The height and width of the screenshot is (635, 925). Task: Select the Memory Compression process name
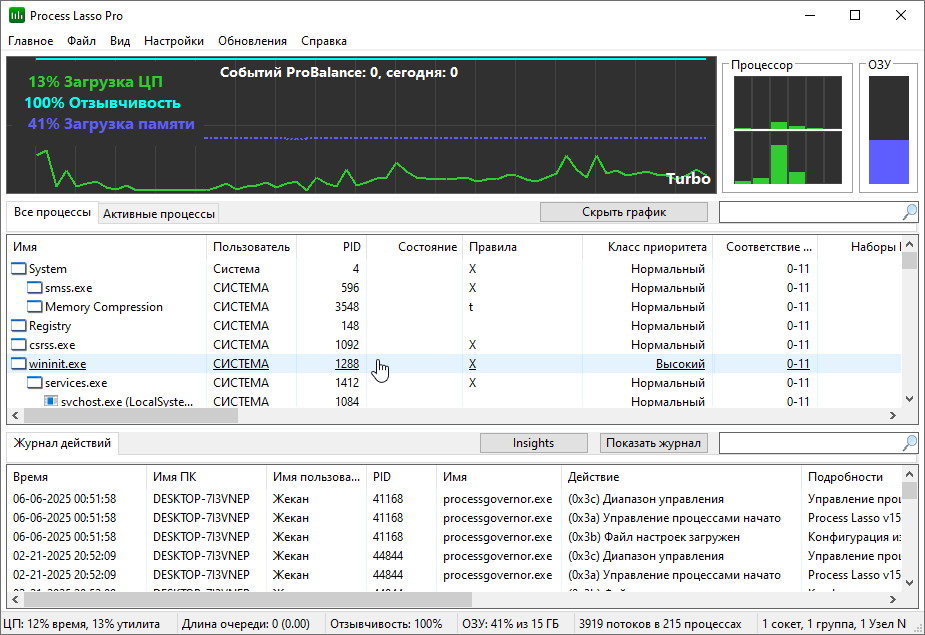[x=104, y=307]
